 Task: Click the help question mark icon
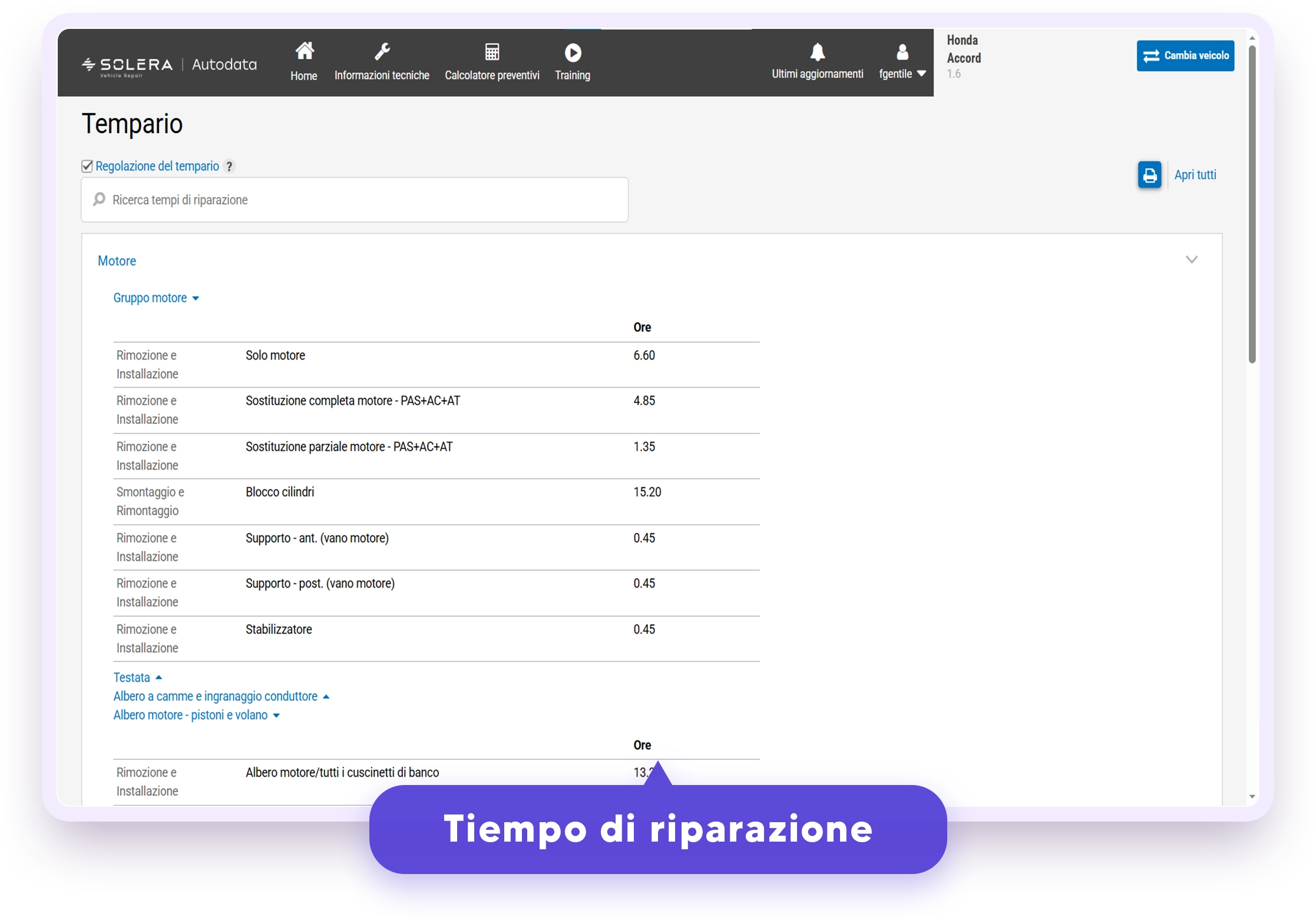pos(229,167)
